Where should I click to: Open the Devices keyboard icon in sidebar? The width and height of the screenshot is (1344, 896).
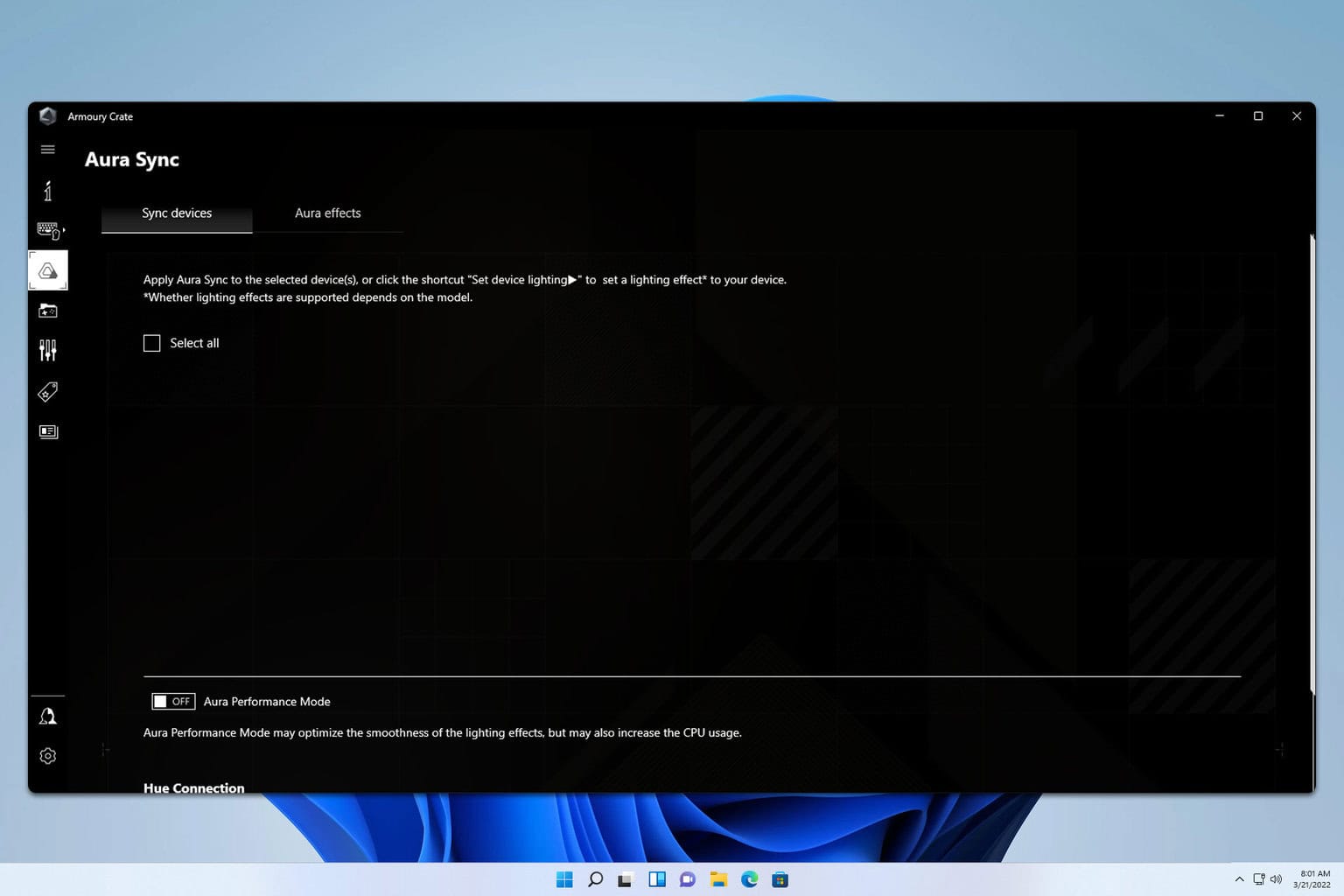49,230
